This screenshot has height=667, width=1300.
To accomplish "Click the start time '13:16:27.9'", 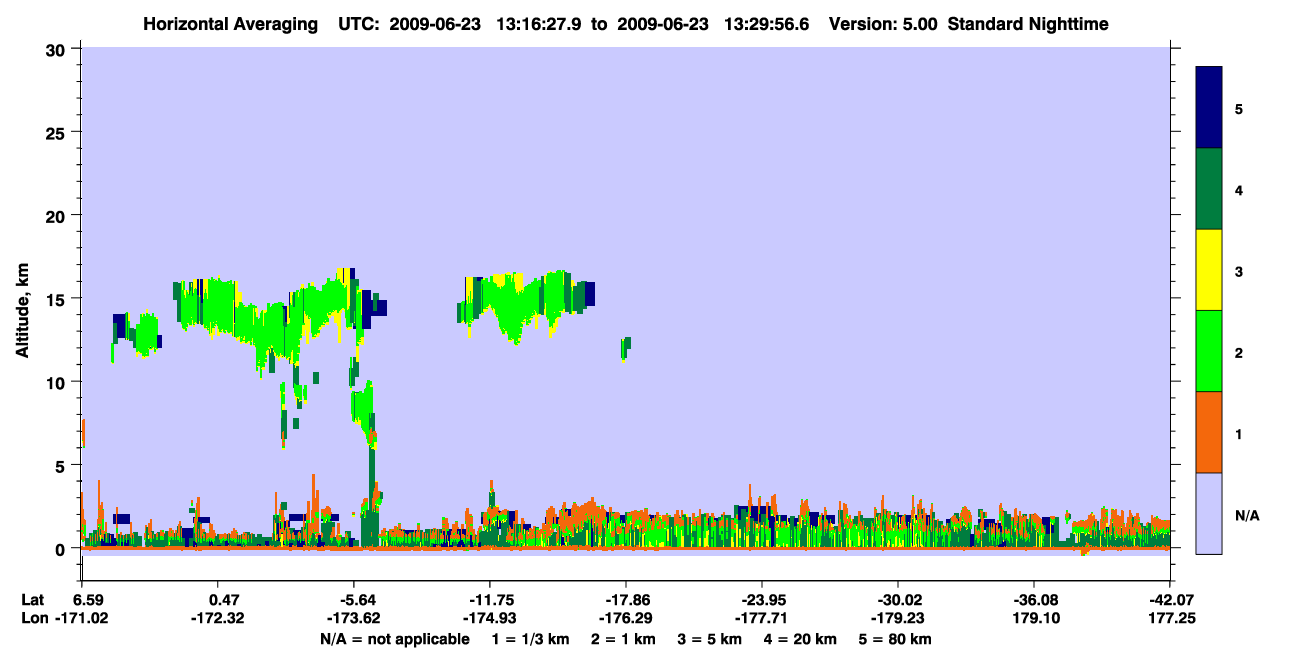I will pos(538,24).
